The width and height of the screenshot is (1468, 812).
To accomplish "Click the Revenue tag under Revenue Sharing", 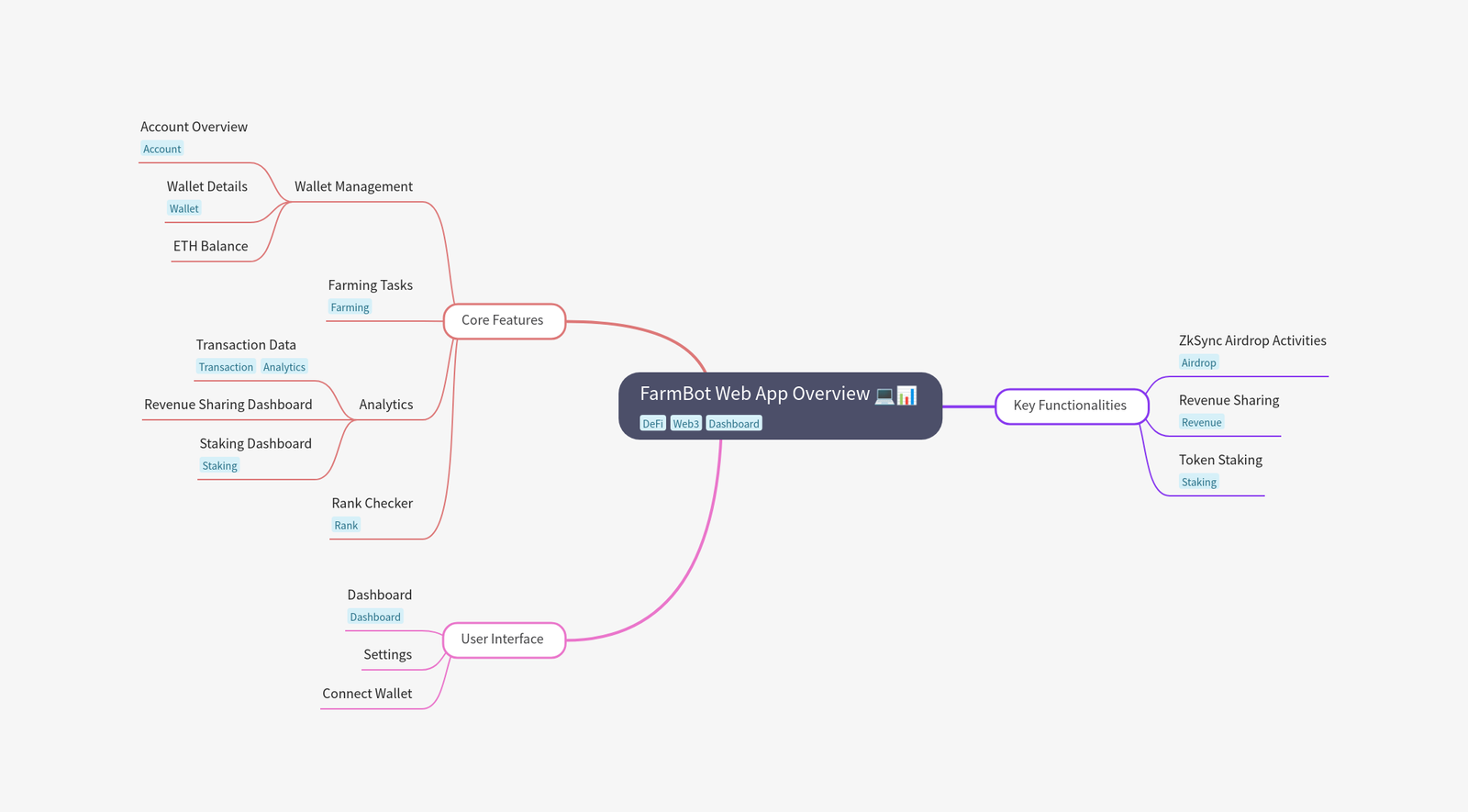I will [1201, 423].
